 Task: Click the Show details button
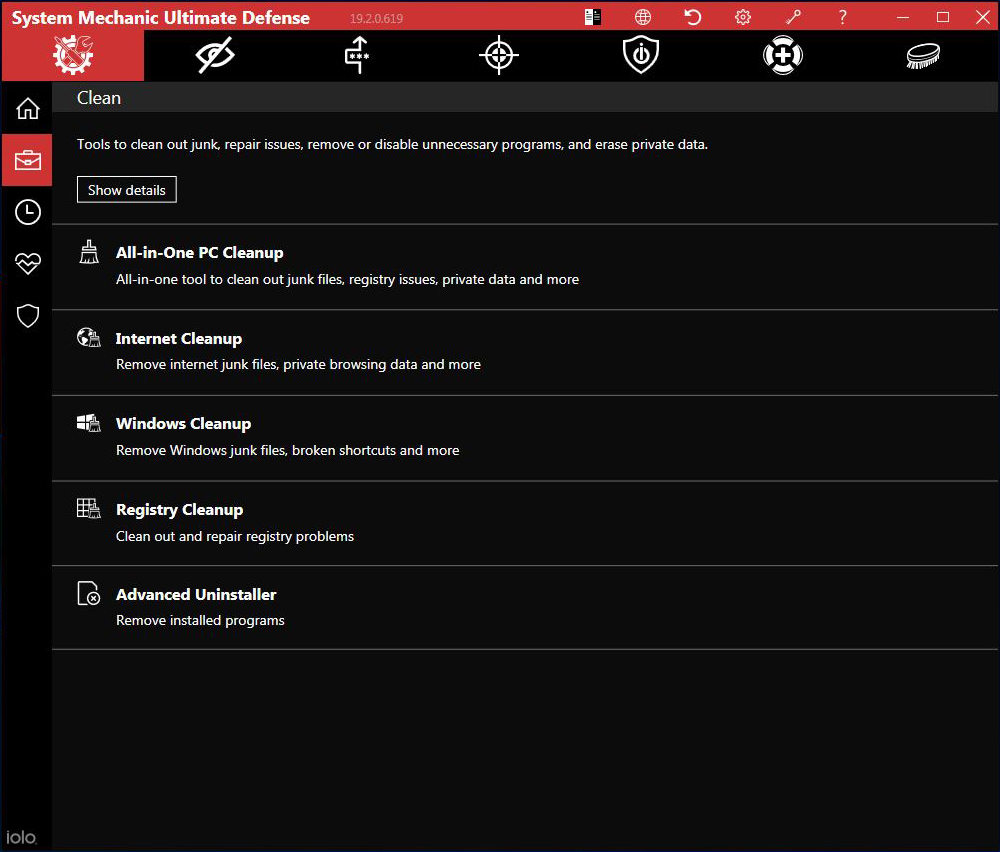coord(126,190)
